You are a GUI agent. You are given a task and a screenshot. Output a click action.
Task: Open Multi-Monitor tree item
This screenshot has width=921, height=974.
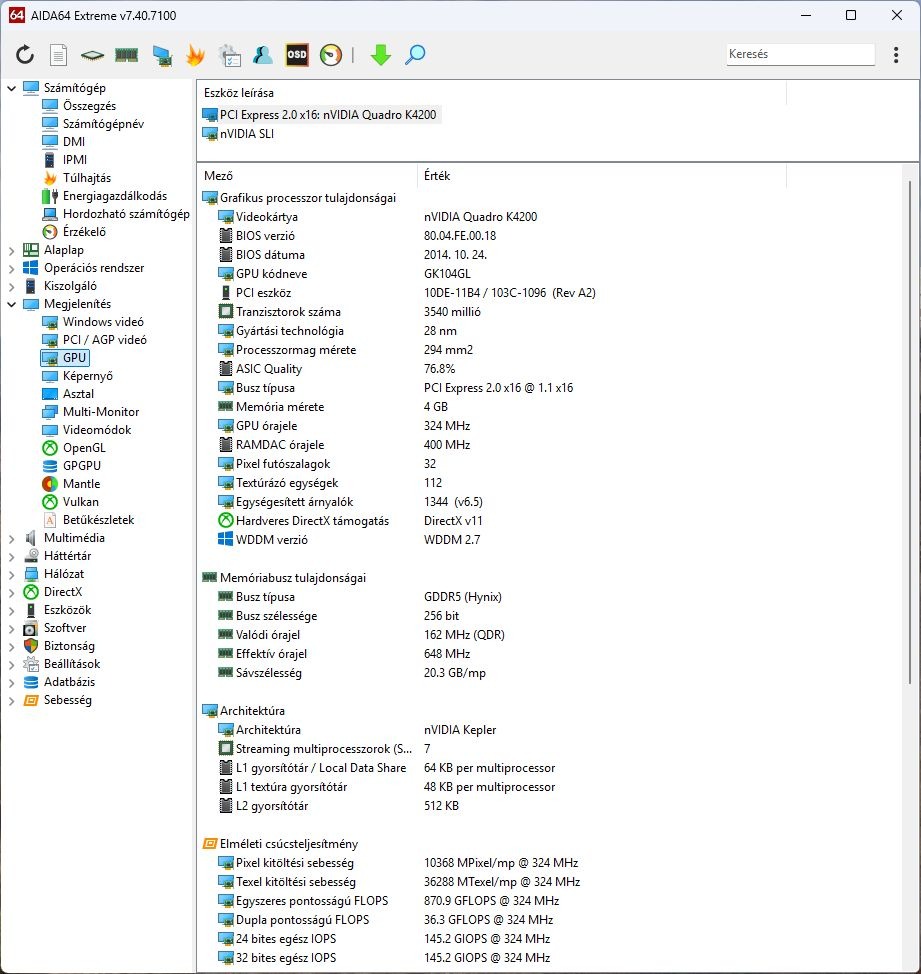(101, 412)
